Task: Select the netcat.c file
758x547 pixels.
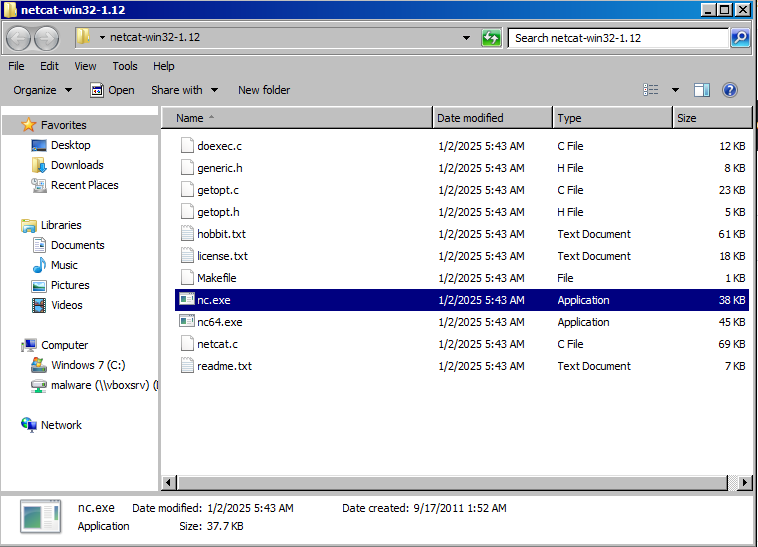Action: pyautogui.click(x=462, y=344)
